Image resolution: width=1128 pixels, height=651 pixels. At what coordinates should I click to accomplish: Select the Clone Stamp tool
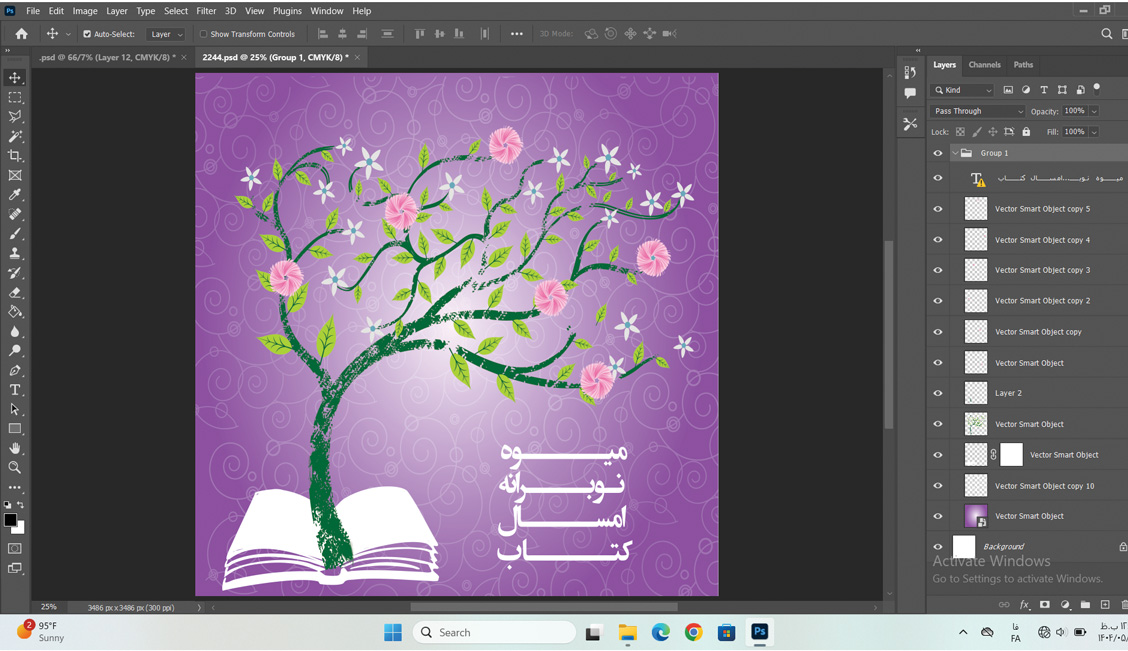tap(14, 253)
